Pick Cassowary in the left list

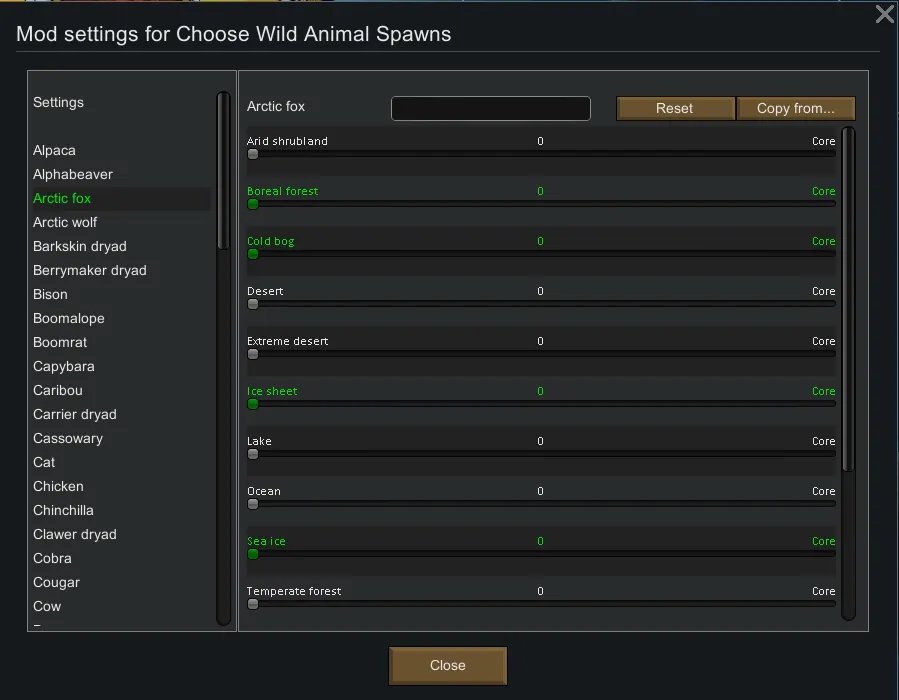68,438
